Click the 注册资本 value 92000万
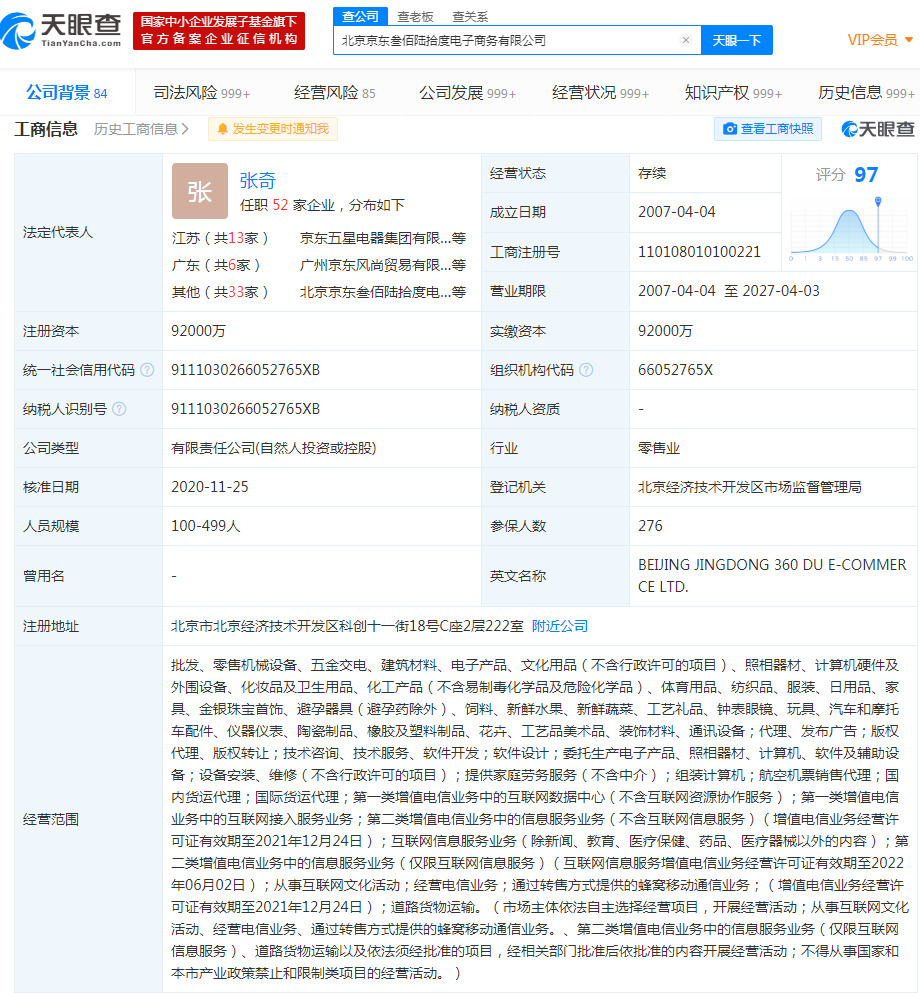 (198, 331)
